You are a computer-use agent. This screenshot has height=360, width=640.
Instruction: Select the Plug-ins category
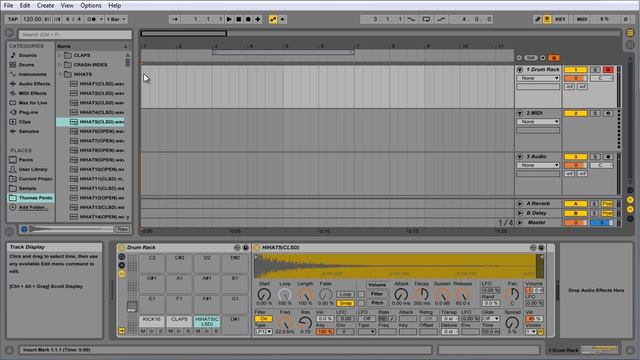tap(28, 112)
